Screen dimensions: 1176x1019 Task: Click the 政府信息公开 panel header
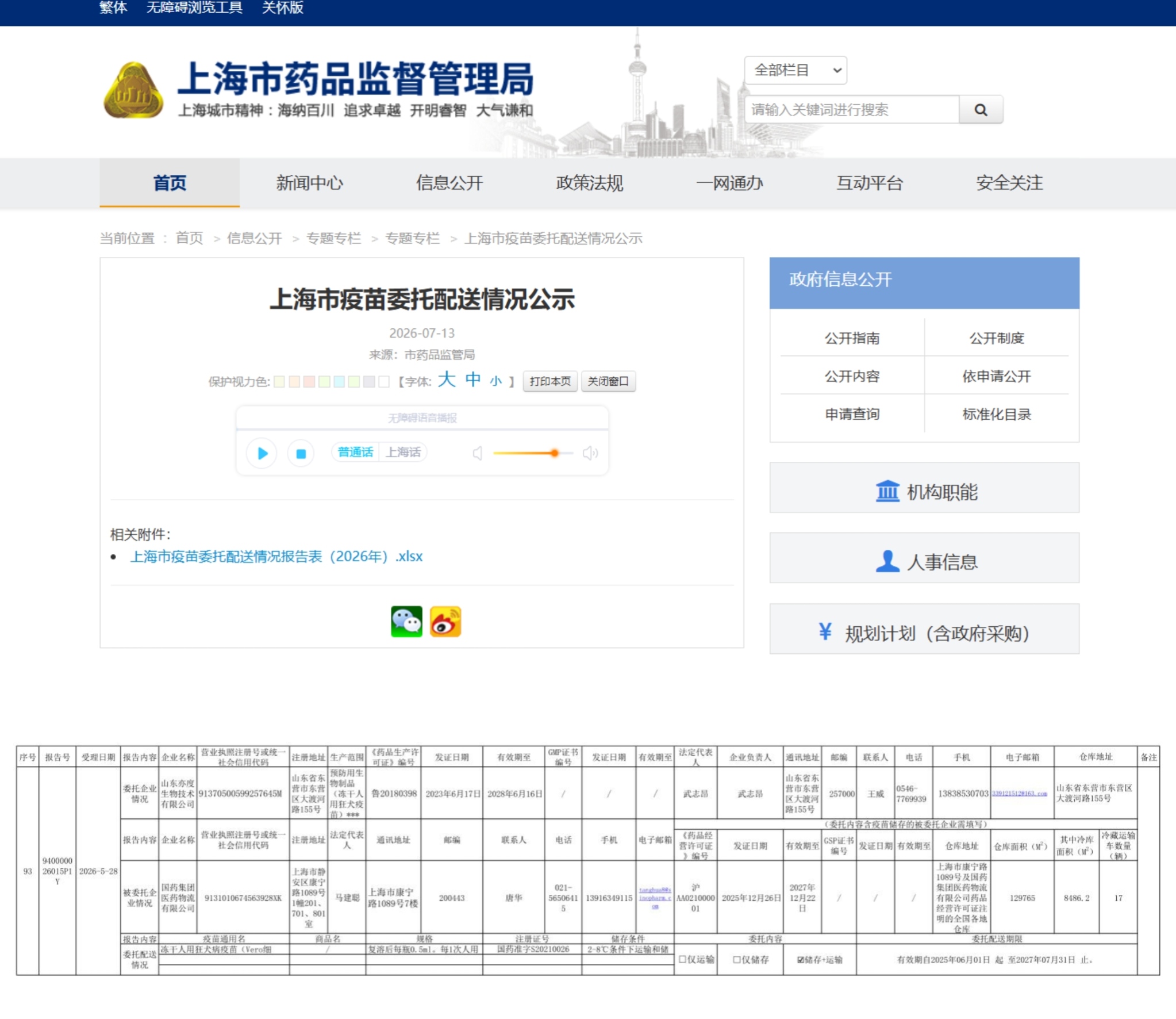[x=924, y=283]
